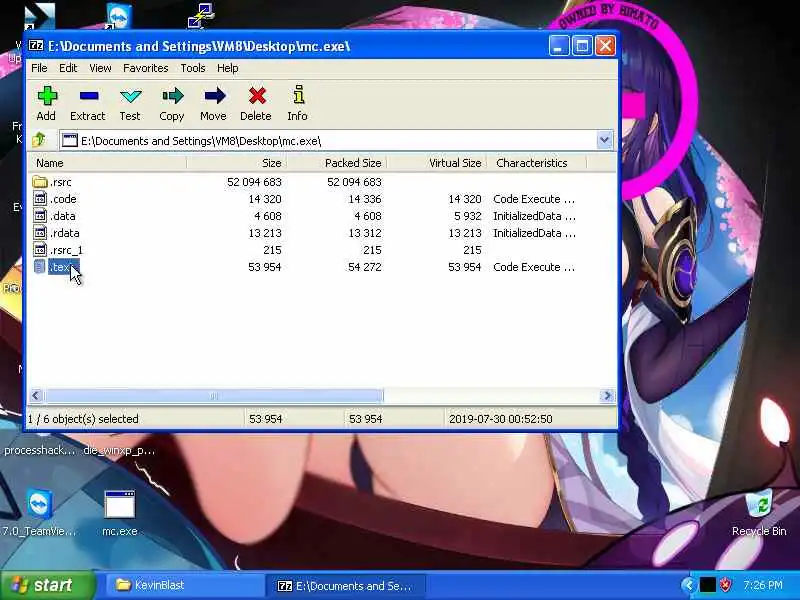Open the Edit menu

pos(68,68)
